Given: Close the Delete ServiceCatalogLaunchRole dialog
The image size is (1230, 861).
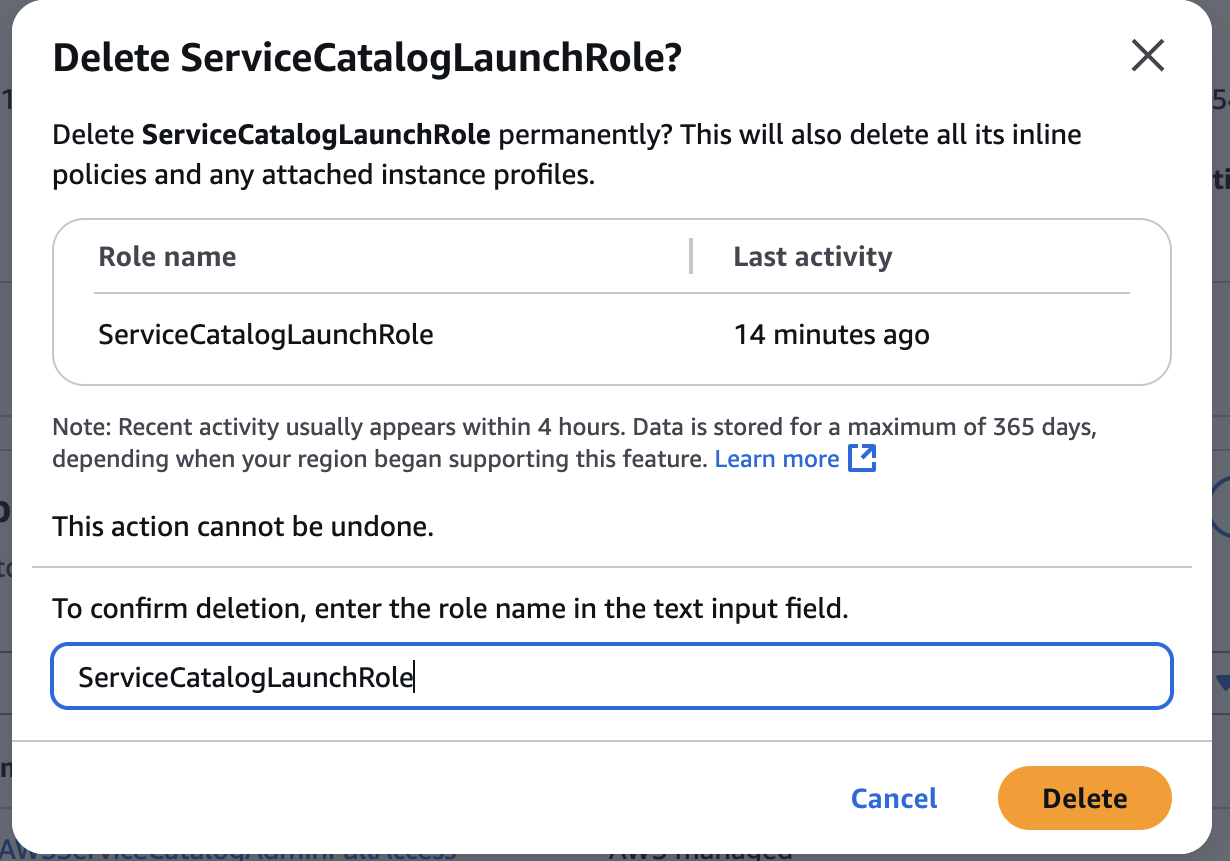Looking at the screenshot, I should click(1147, 56).
